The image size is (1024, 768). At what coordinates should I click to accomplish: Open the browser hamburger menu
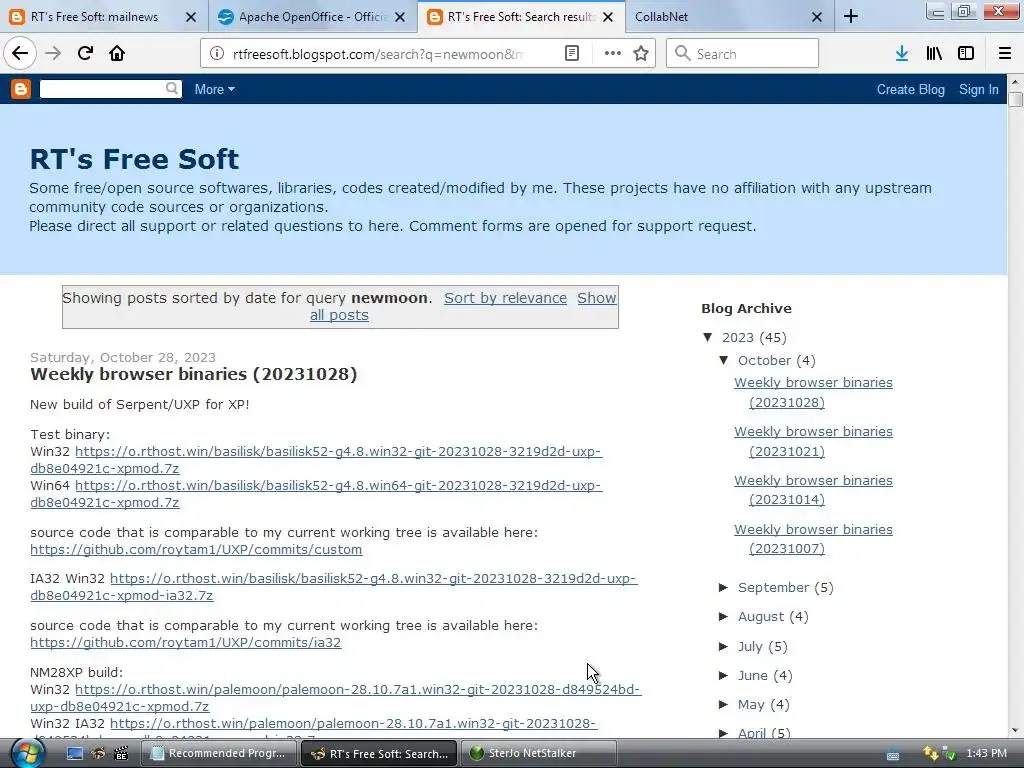tap(1005, 54)
